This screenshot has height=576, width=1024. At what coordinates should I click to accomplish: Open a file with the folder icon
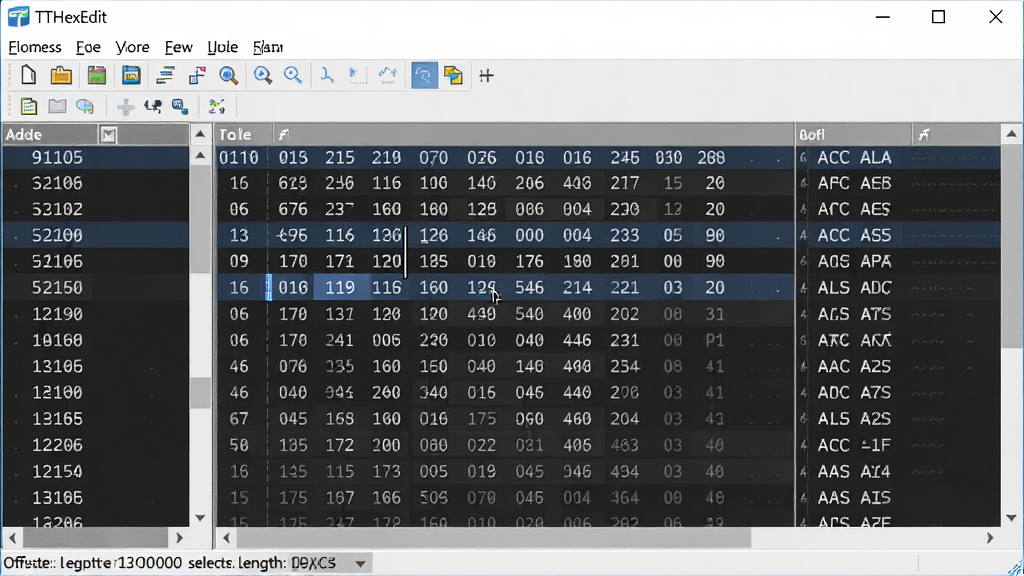61,75
